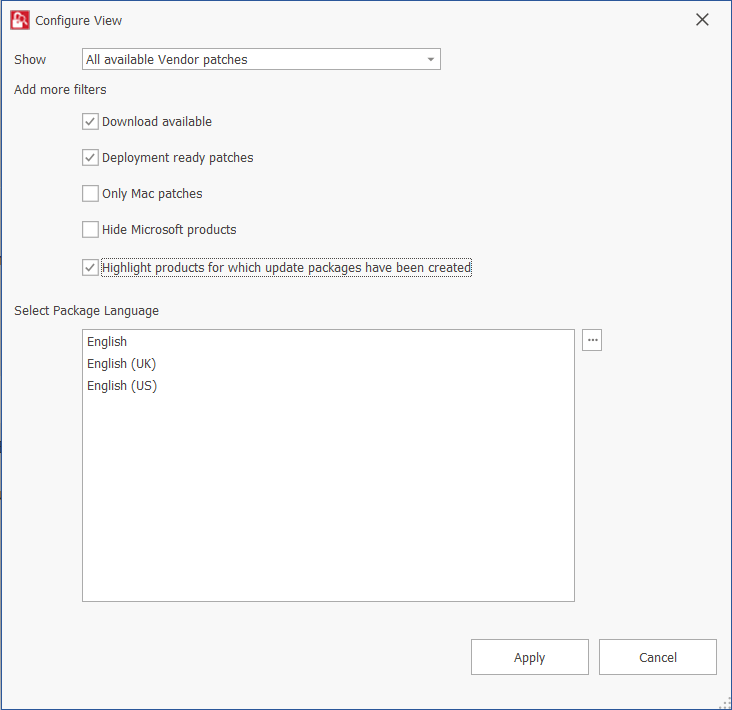Image resolution: width=732 pixels, height=710 pixels.
Task: Click the application logo in the title bar
Action: tap(19, 20)
